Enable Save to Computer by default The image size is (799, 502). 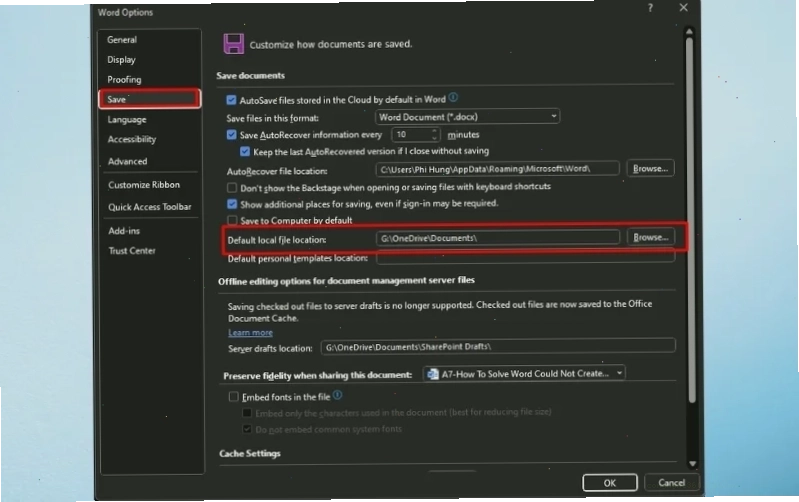coord(232,220)
